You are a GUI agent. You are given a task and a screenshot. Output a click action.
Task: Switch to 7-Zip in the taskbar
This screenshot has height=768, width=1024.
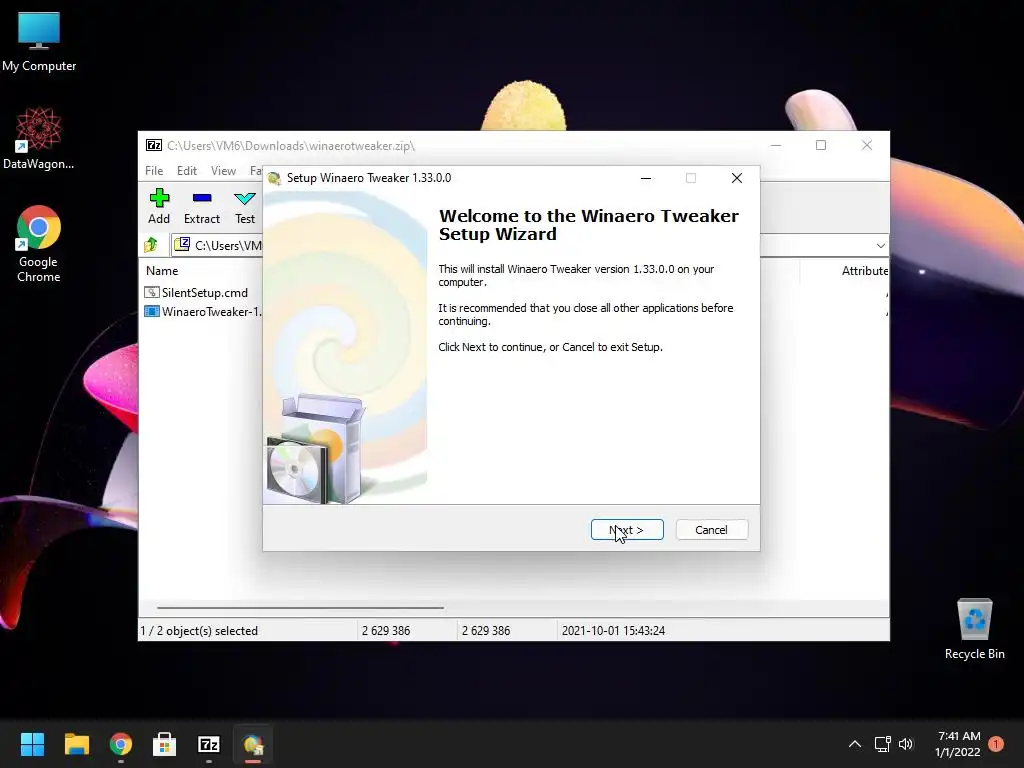click(x=208, y=744)
